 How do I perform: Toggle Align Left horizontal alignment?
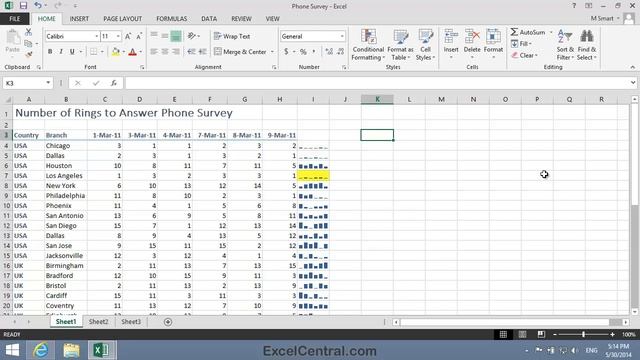pyautogui.click(x=153, y=52)
